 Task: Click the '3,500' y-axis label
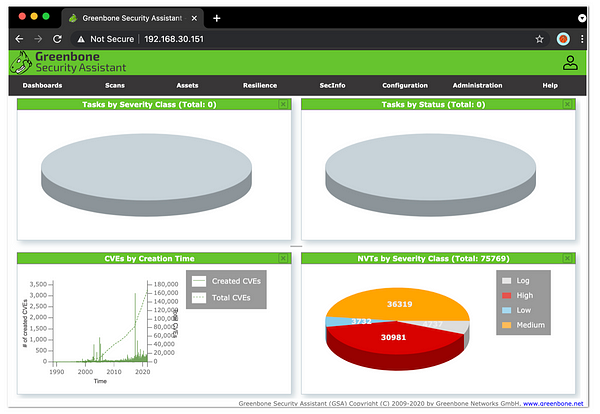38,284
